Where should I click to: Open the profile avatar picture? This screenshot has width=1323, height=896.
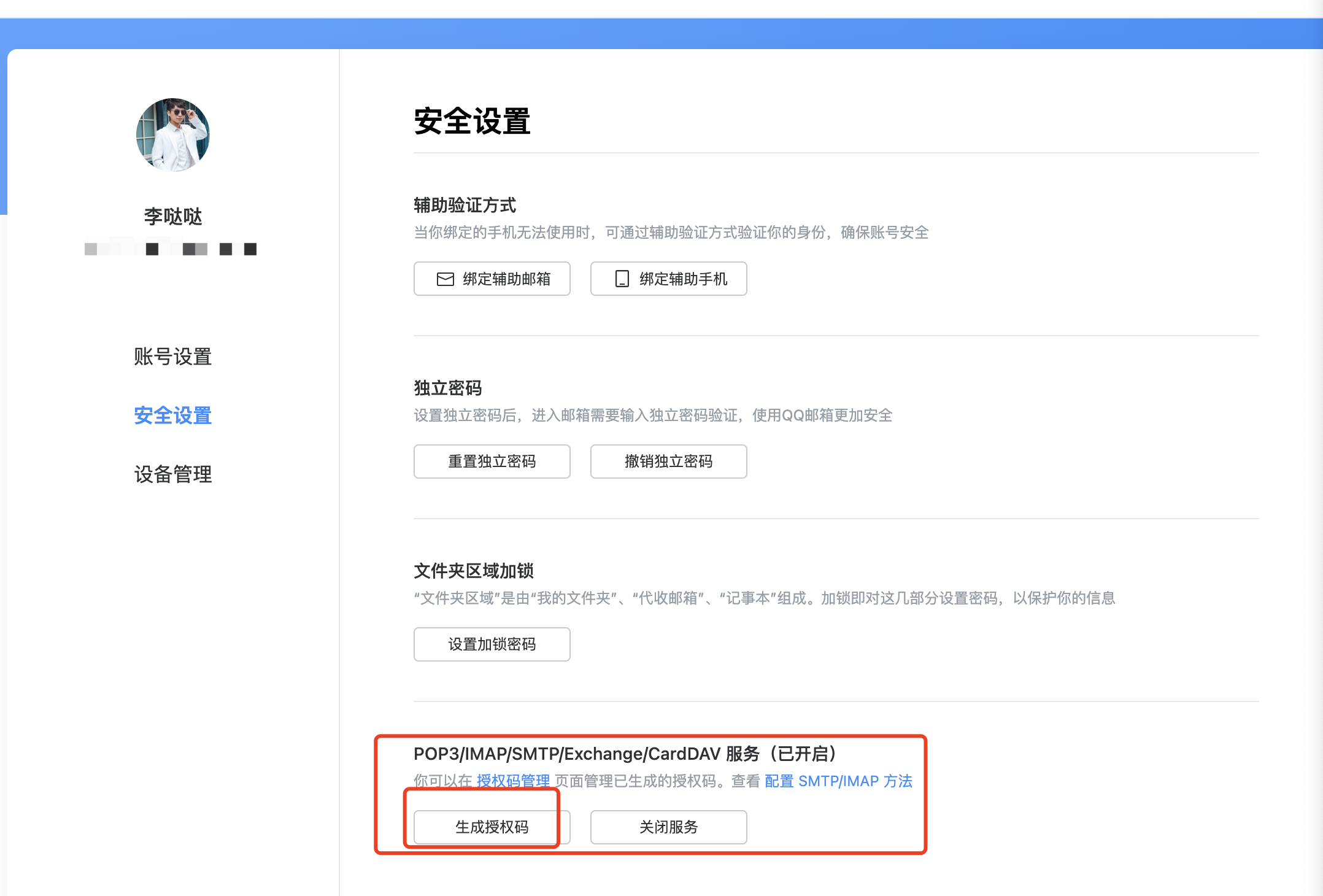point(173,135)
